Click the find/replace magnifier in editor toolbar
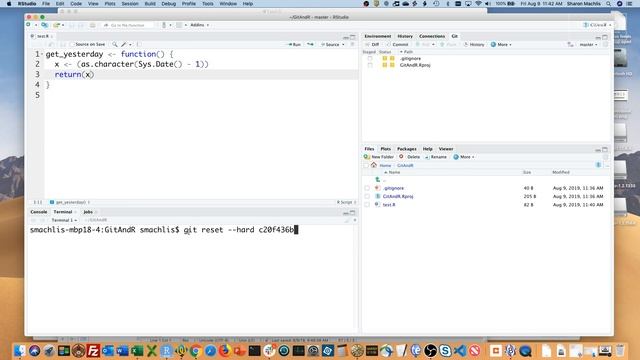 (115, 44)
